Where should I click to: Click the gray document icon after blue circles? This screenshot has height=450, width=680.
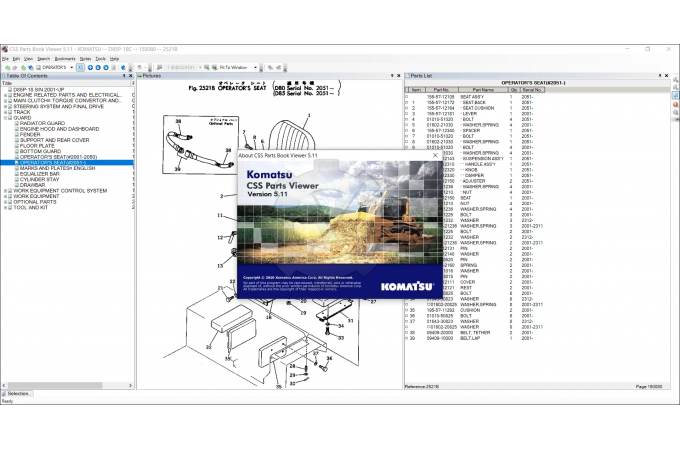click(x=114, y=68)
